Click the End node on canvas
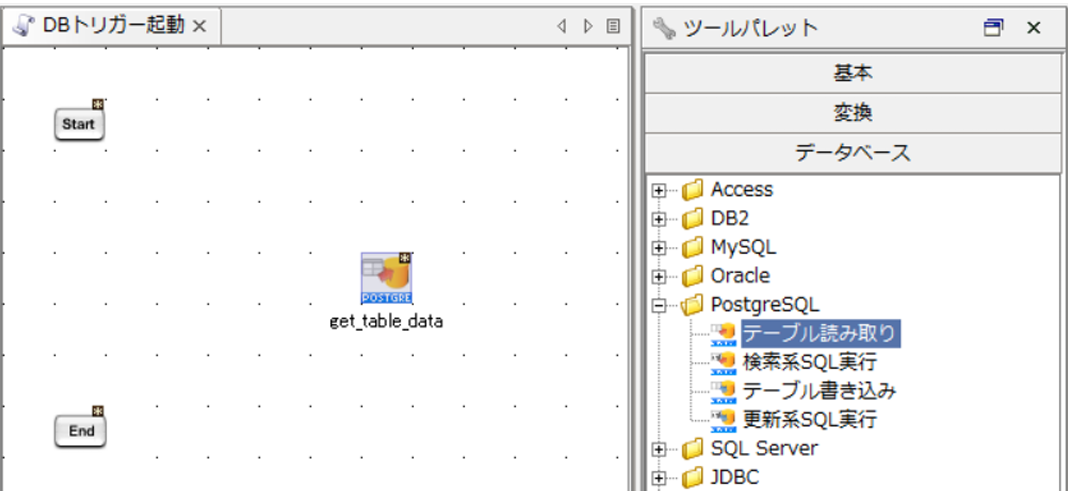 click(80, 431)
